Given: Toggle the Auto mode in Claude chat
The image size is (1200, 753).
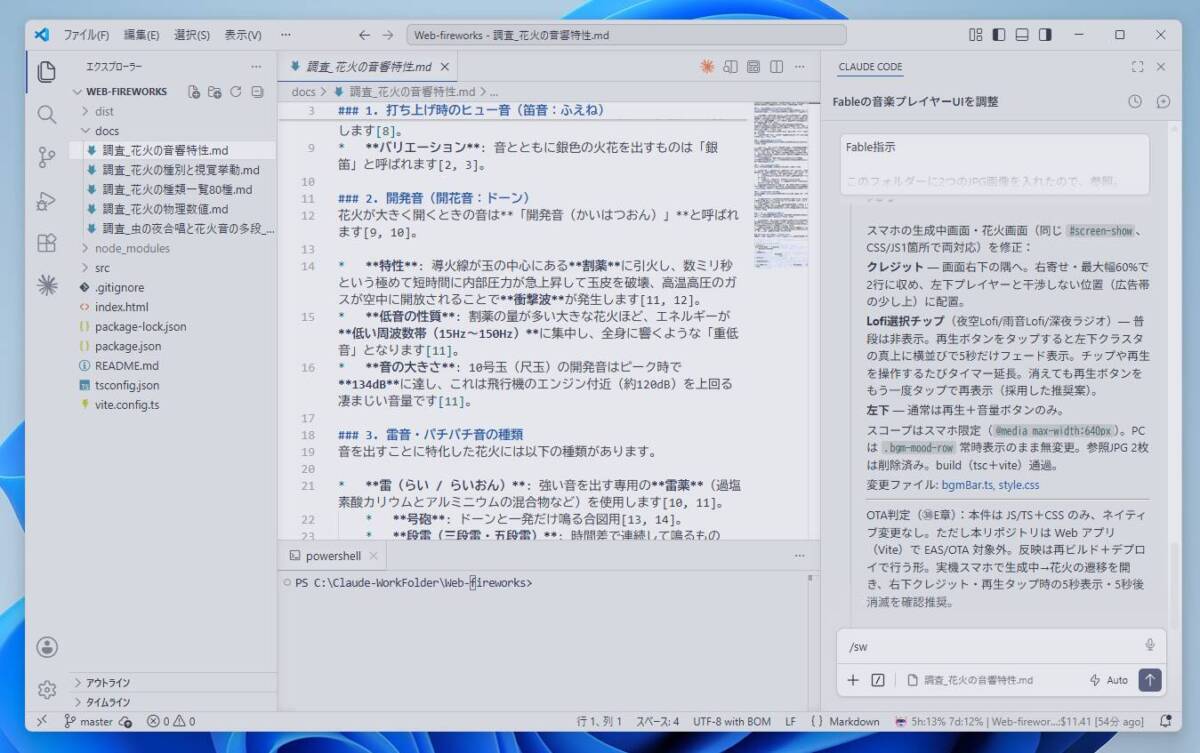Looking at the screenshot, I should pos(1108,680).
